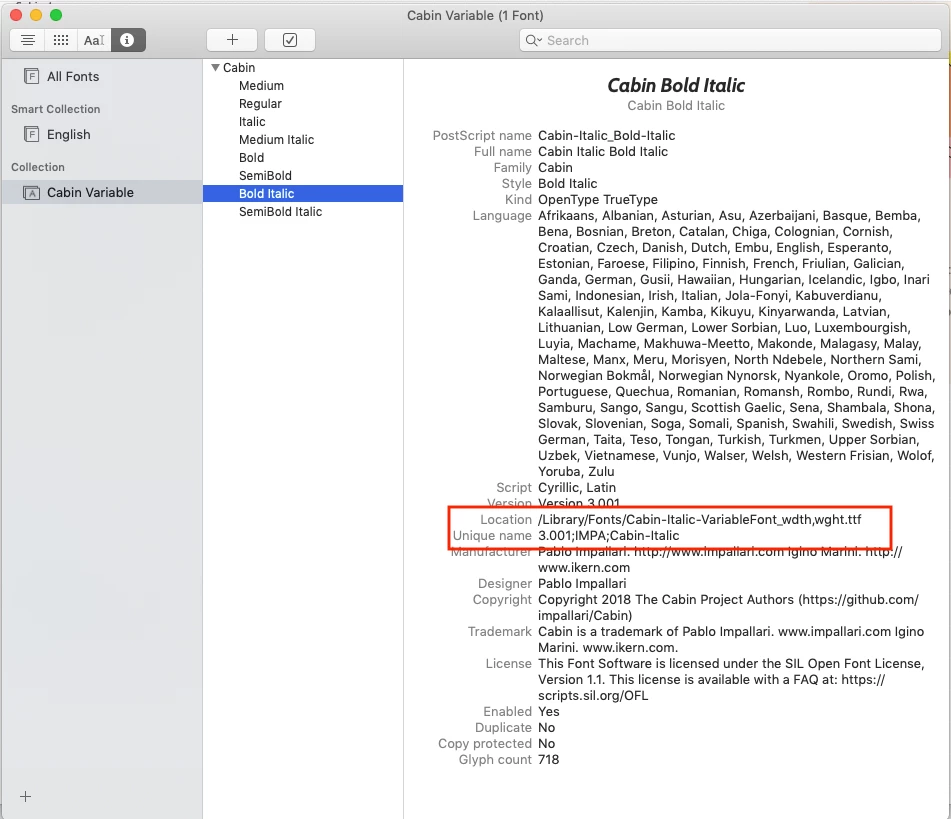
Task: Click Unique name value 3.001;IMPA;Cabin-Italic
Action: 608,536
